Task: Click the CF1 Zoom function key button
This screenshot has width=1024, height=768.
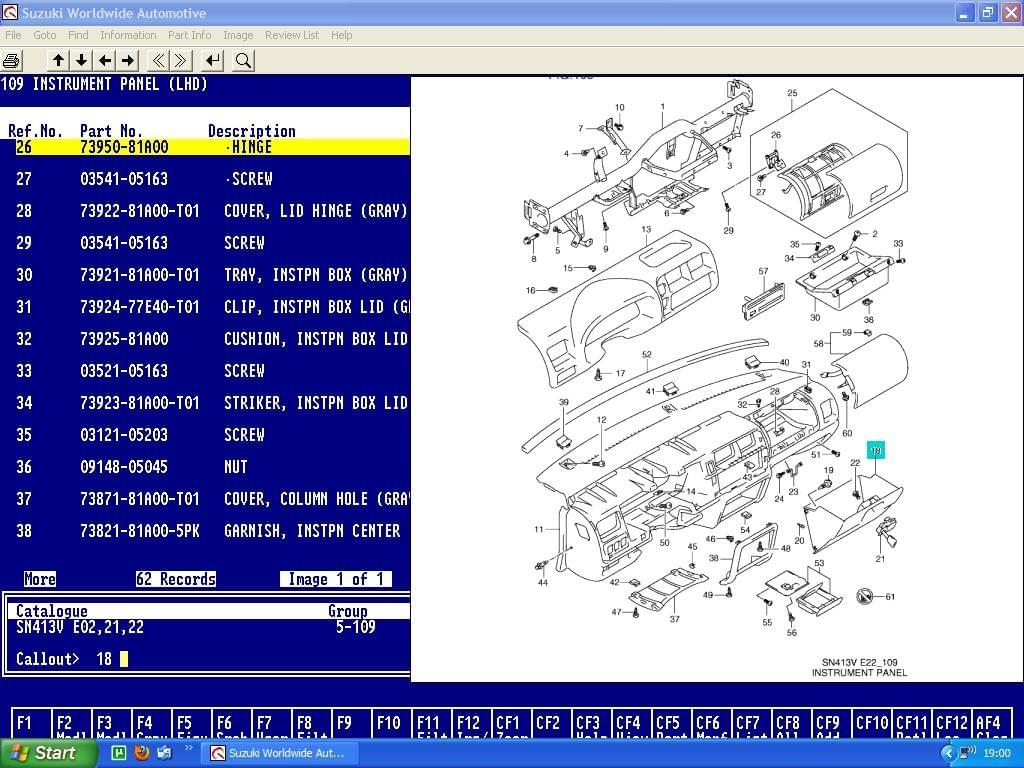Action: [x=511, y=724]
